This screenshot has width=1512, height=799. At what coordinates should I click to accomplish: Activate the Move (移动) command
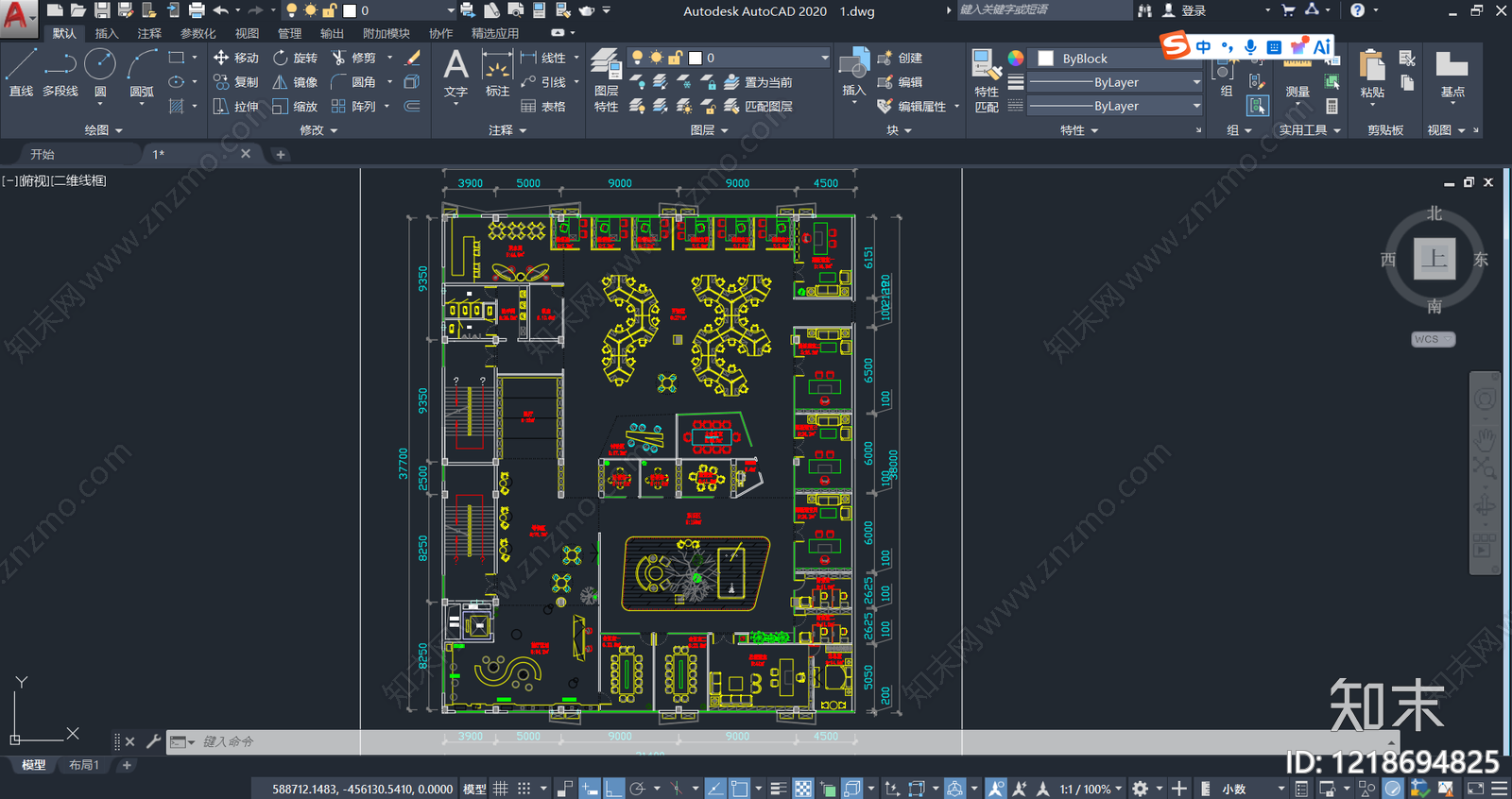(235, 58)
